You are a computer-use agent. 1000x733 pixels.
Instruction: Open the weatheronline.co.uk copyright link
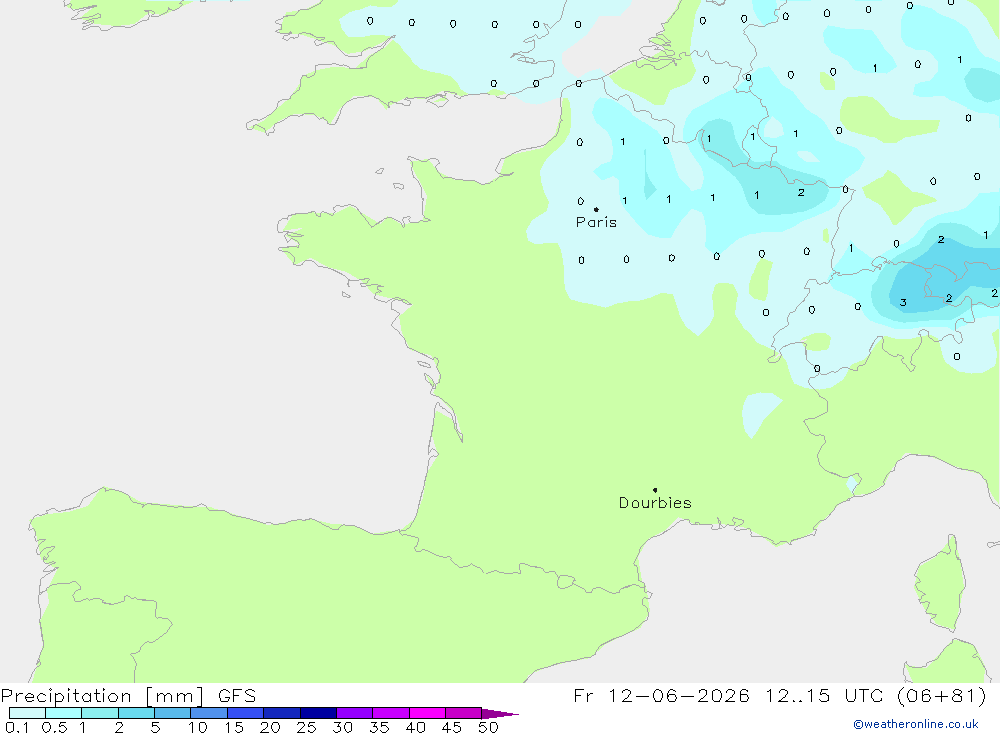click(916, 724)
